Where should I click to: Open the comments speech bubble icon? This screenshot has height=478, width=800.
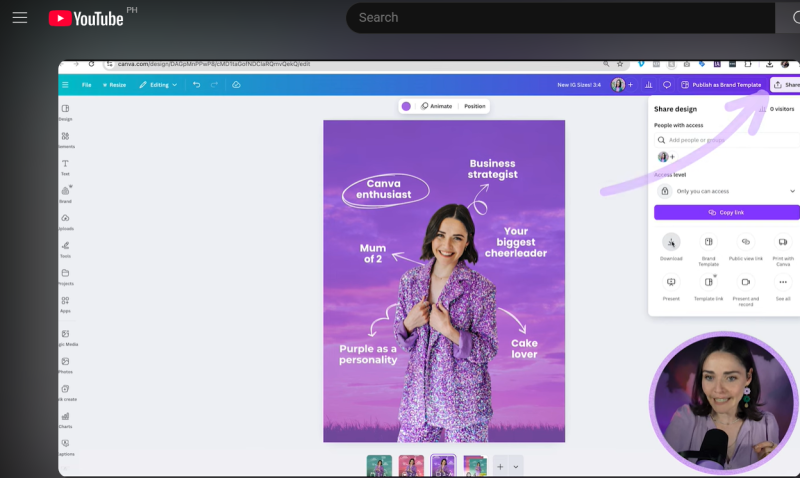(666, 85)
